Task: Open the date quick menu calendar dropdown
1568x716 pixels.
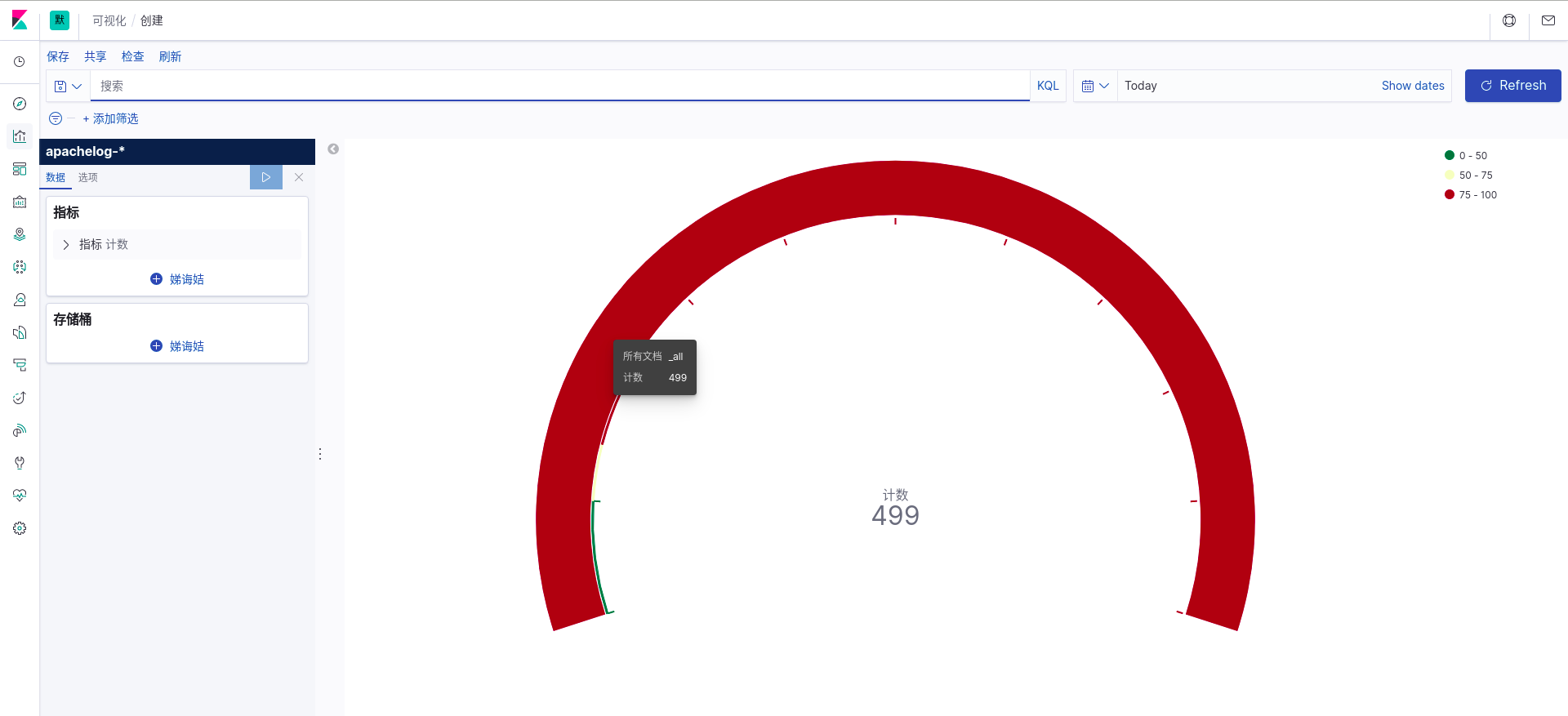Action: tap(1095, 86)
